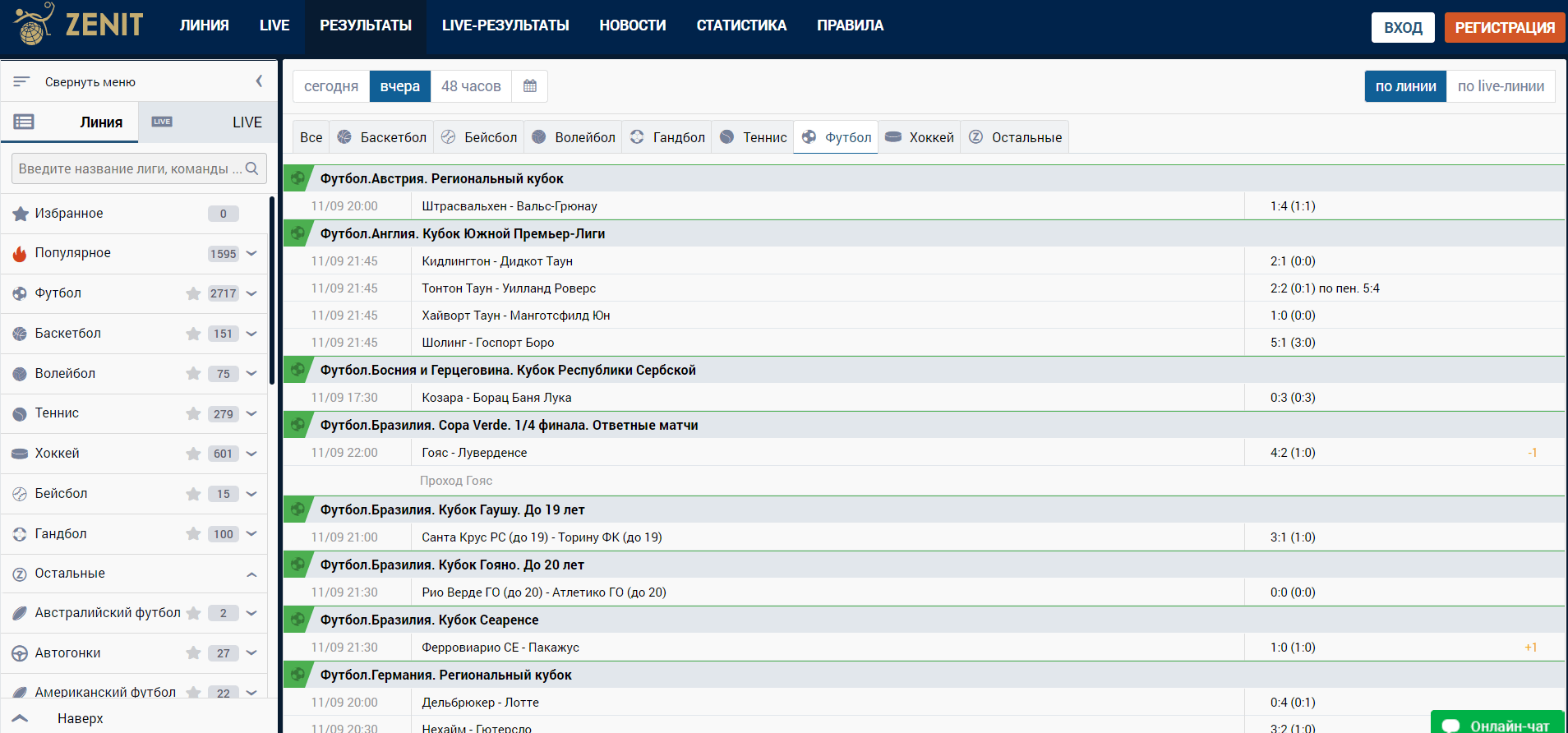Click the Шолинг - Госпорт Боро match
Viewport: 1568px width, 733px height.
[924, 343]
